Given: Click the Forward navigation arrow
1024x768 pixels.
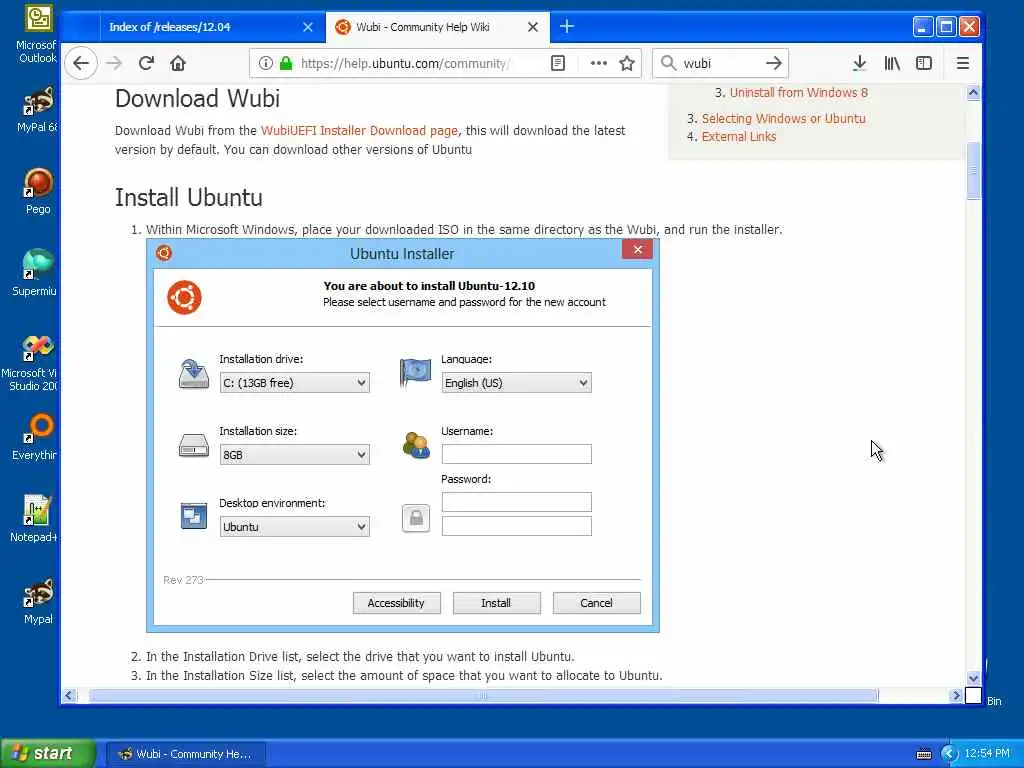Looking at the screenshot, I should 114,63.
